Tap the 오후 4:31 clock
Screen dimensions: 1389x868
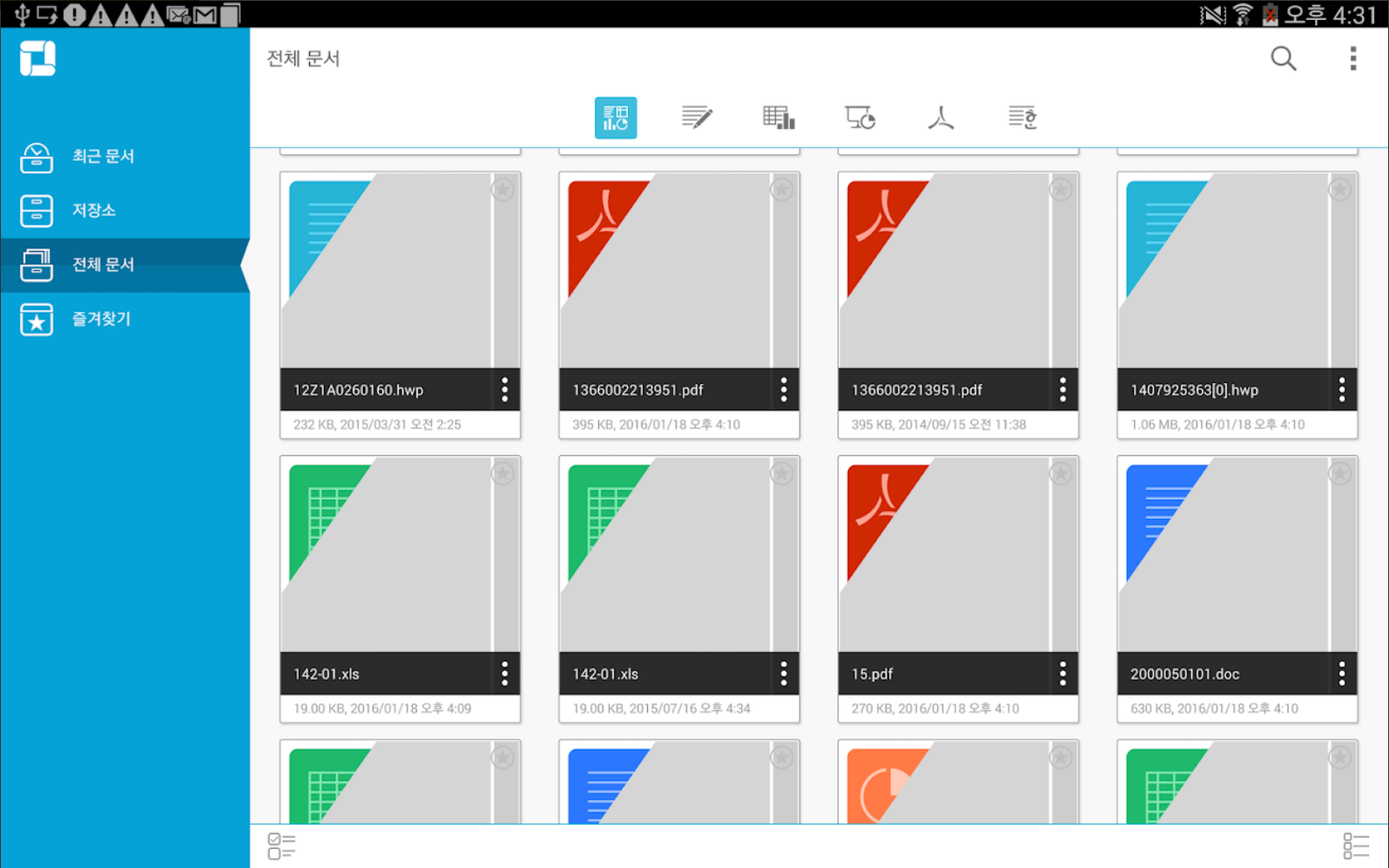[x=1330, y=14]
